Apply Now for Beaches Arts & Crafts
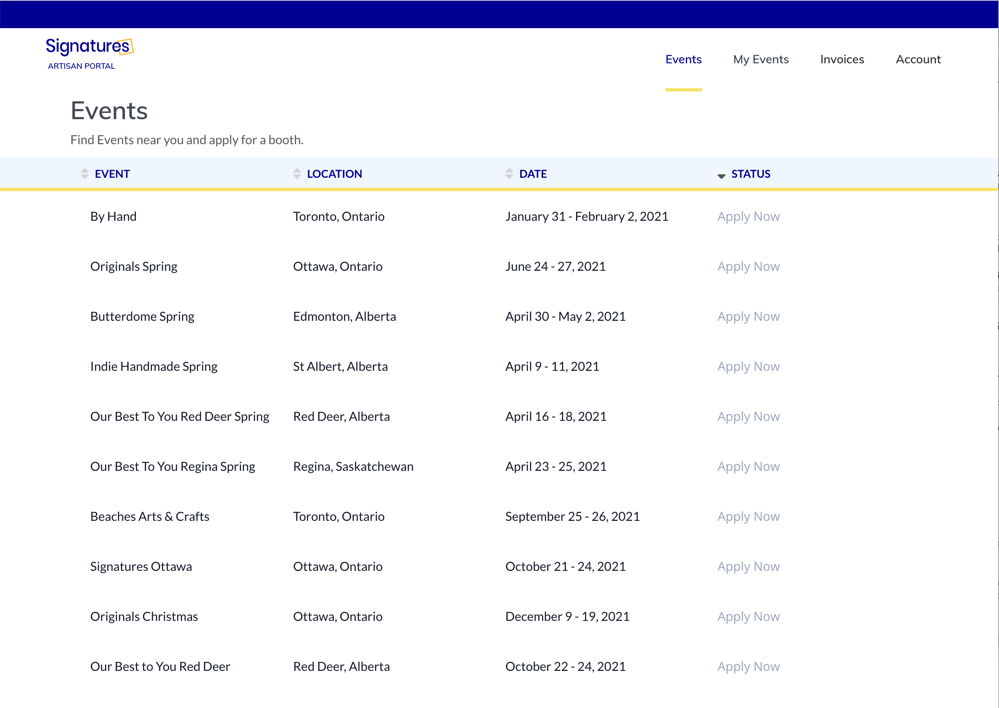The width and height of the screenshot is (999, 708). 748,516
